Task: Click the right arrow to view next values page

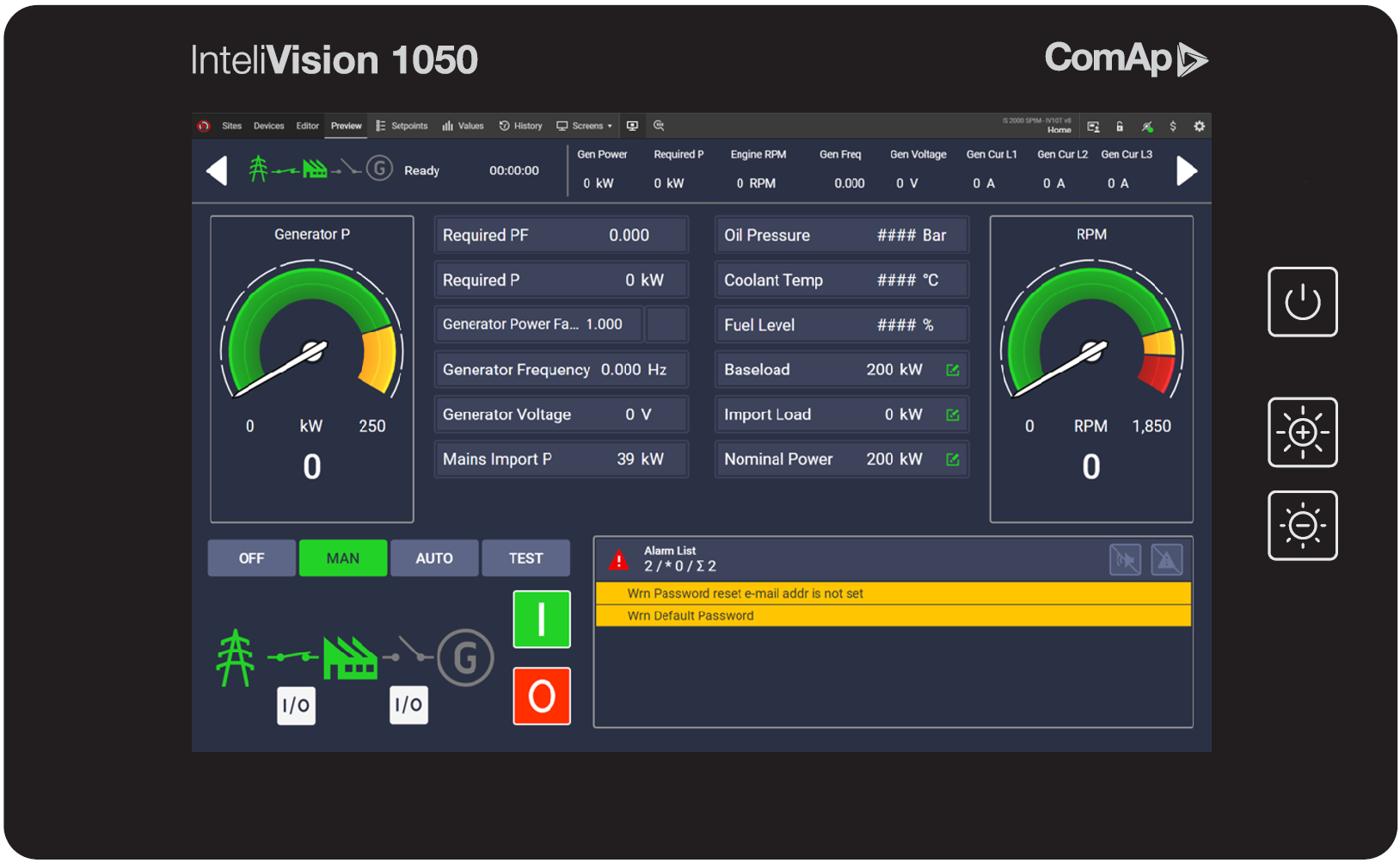Action: (1188, 170)
